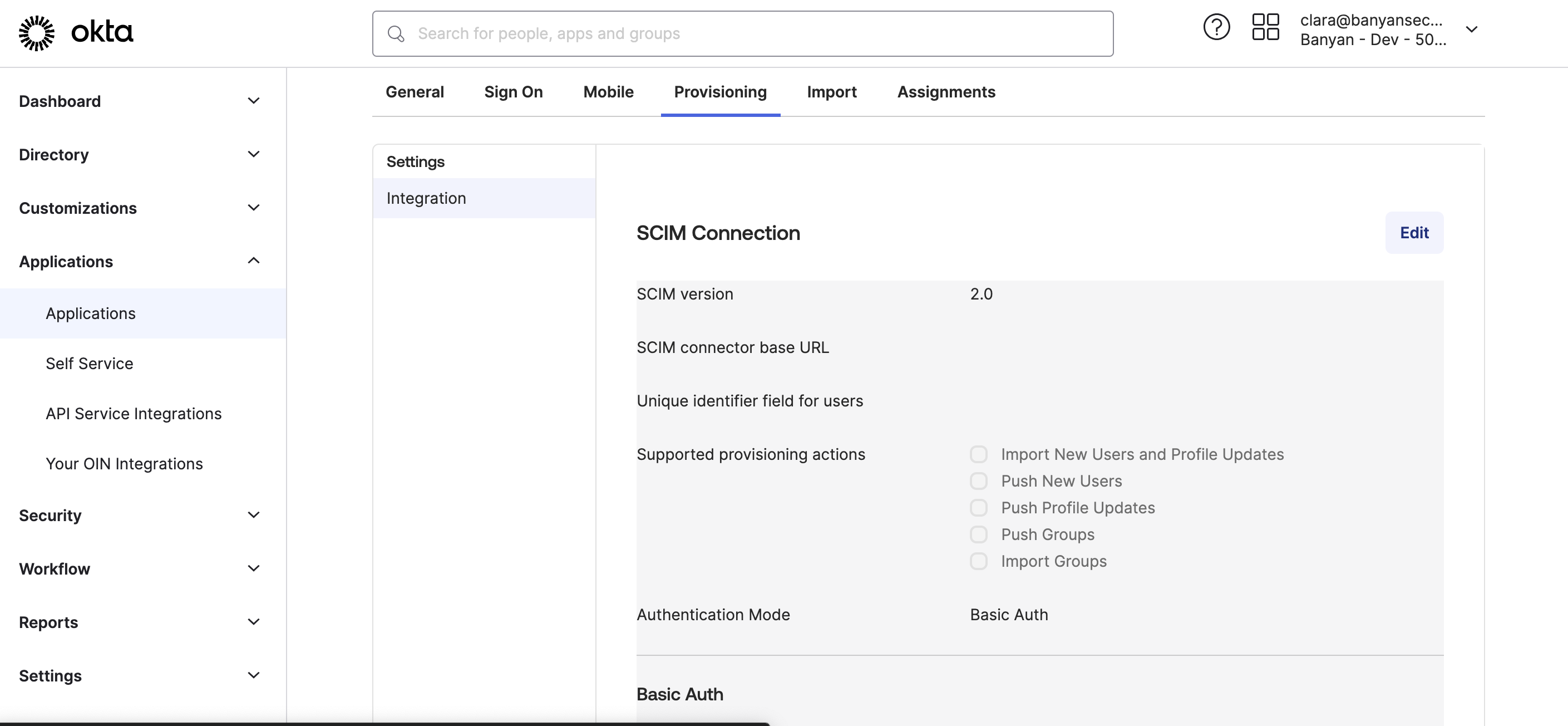The height and width of the screenshot is (726, 1568).
Task: Click the Okta logo icon
Action: tap(37, 33)
